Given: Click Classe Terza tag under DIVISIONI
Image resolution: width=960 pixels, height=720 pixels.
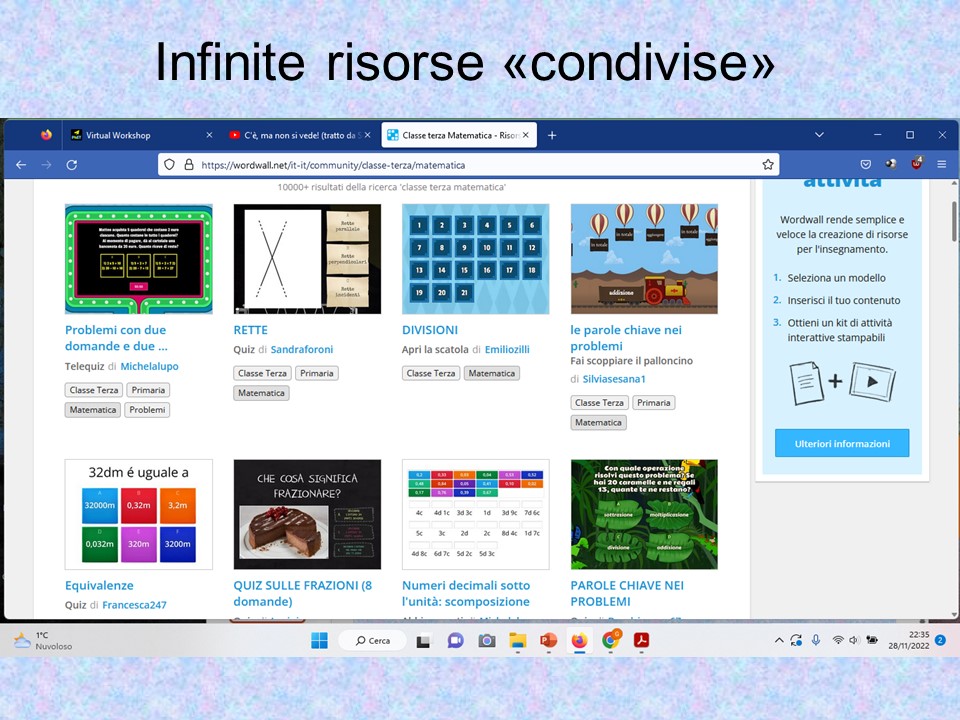Looking at the screenshot, I should coord(430,373).
